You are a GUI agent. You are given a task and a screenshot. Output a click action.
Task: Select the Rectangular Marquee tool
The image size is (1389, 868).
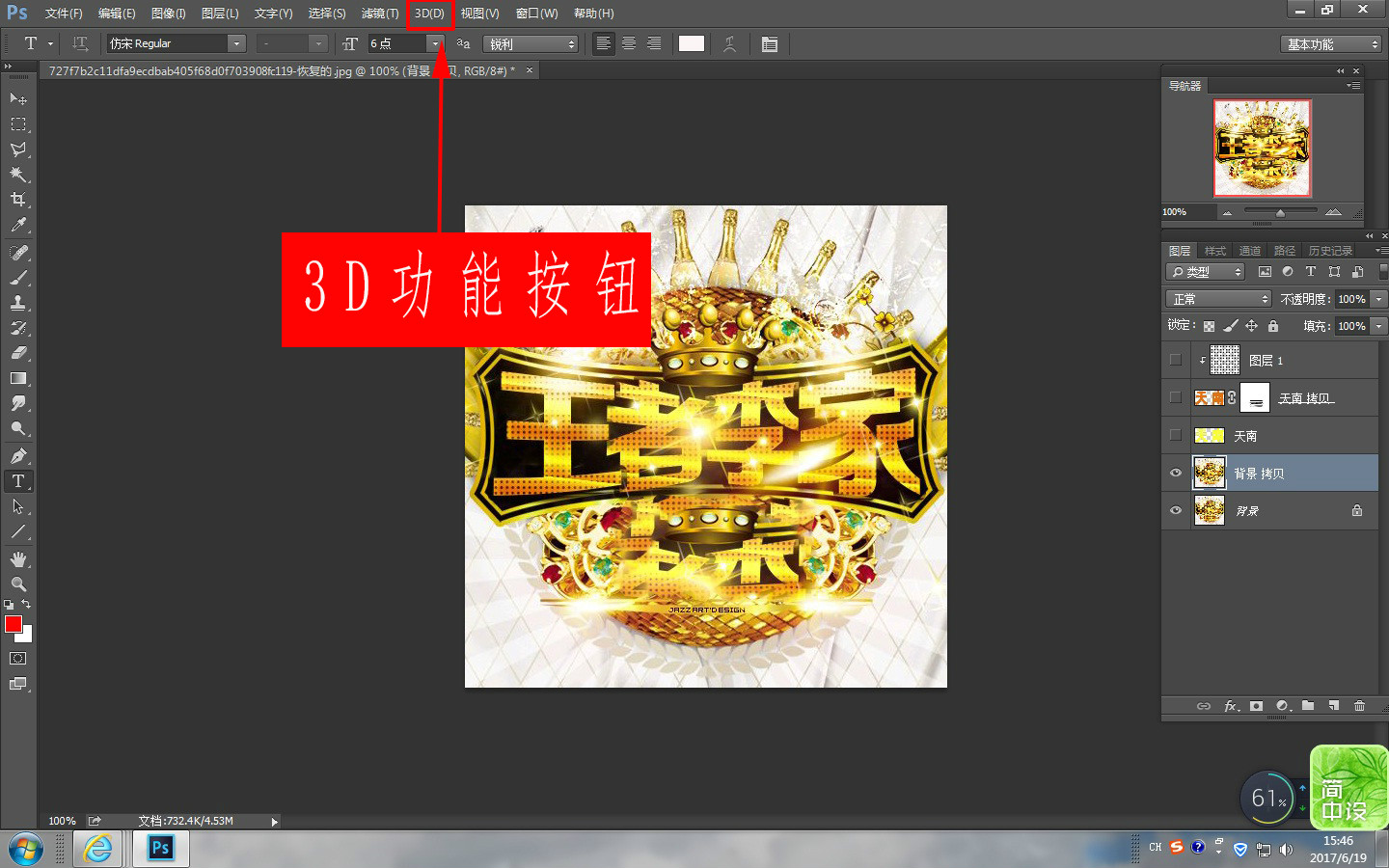(18, 123)
